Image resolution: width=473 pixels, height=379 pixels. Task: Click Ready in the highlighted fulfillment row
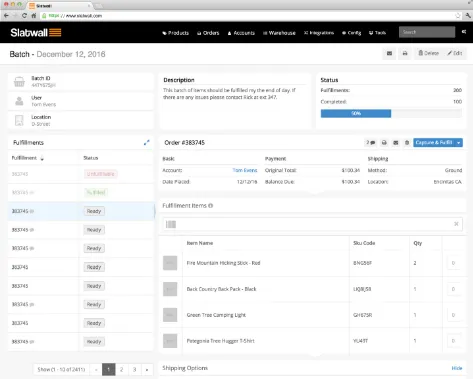pos(94,211)
